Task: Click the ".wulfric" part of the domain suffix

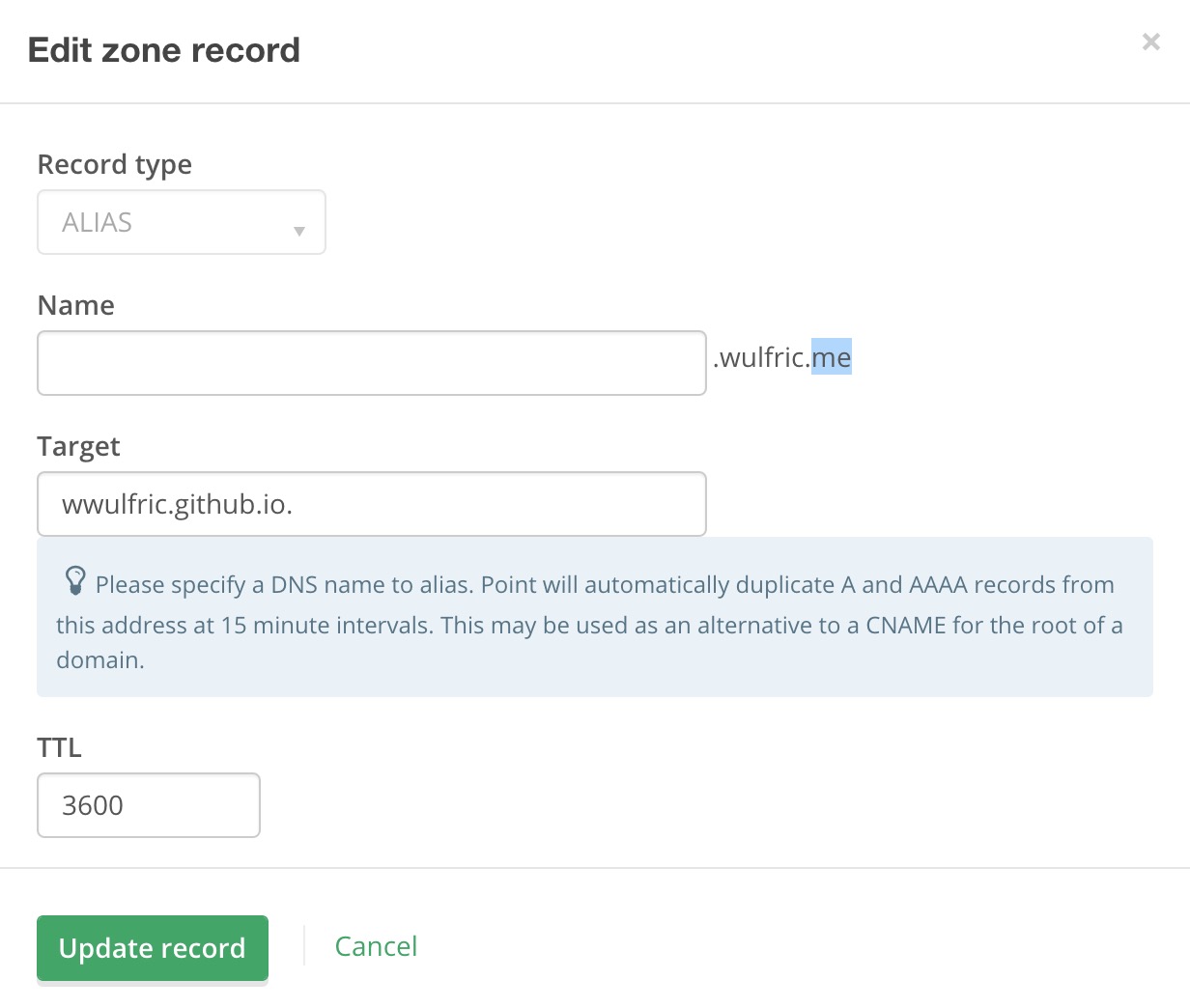Action: tap(761, 358)
